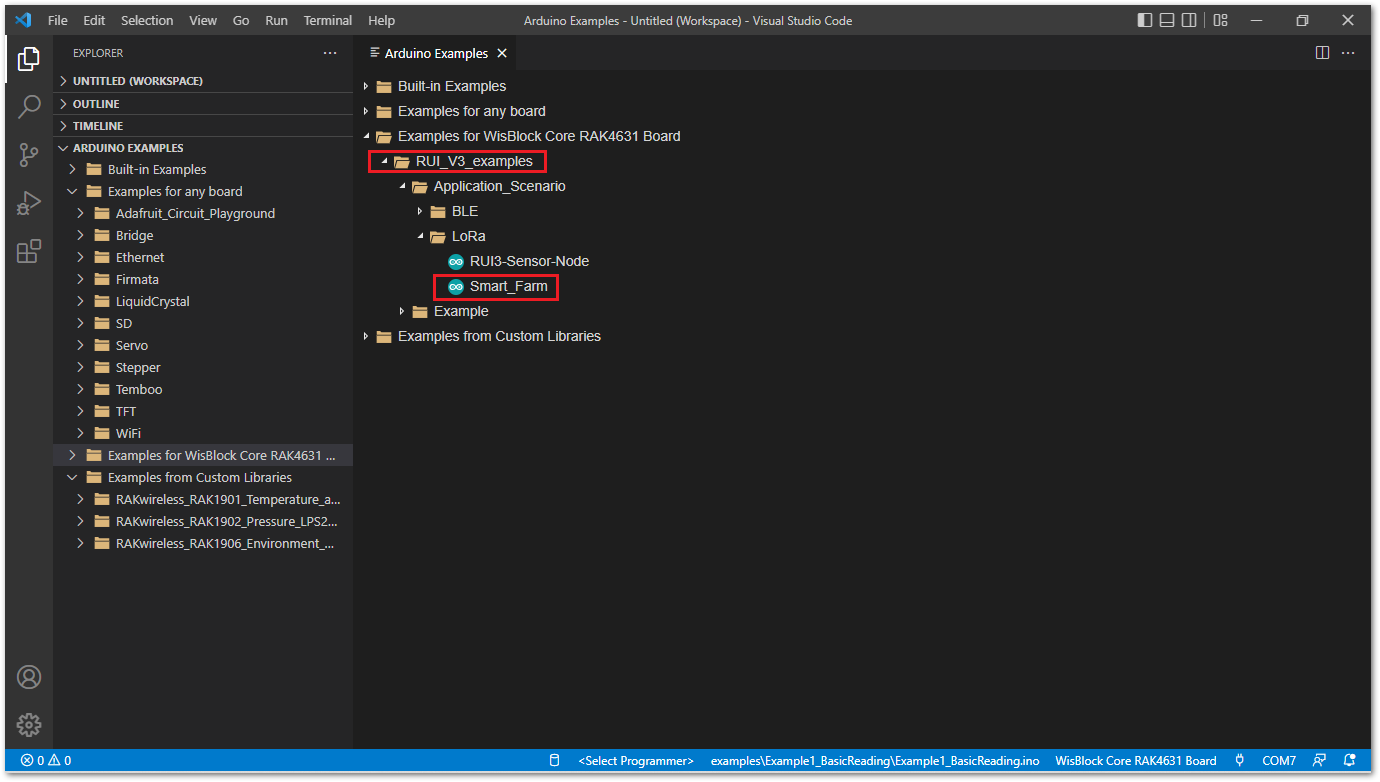Open the RUI3-Sensor-Node Arduino sketch icon
The width and height of the screenshot is (1380, 782).
pos(456,261)
